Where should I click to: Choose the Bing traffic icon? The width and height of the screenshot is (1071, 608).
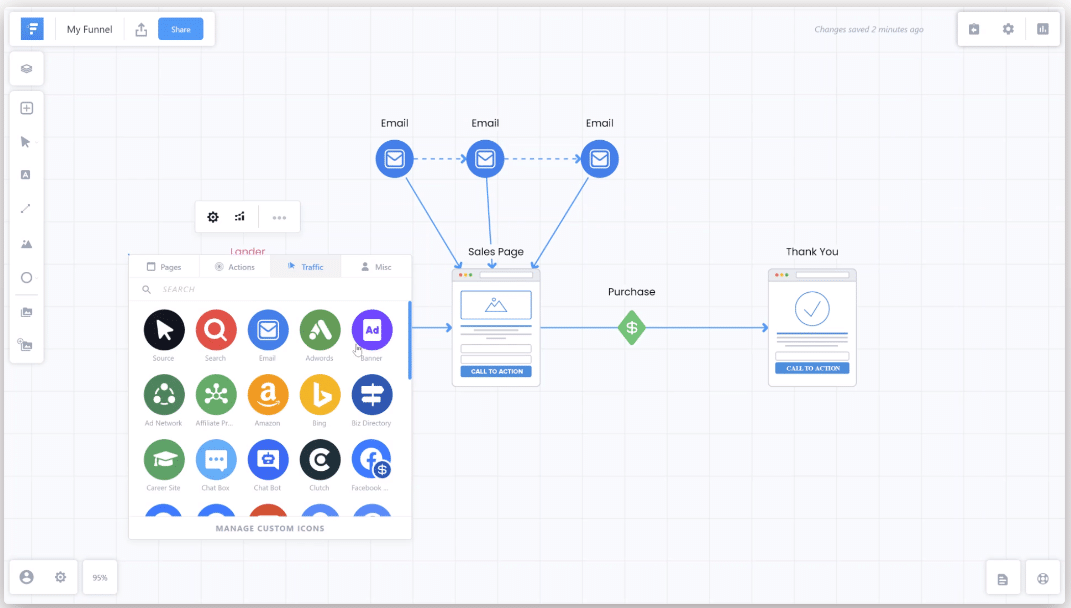tap(320, 395)
